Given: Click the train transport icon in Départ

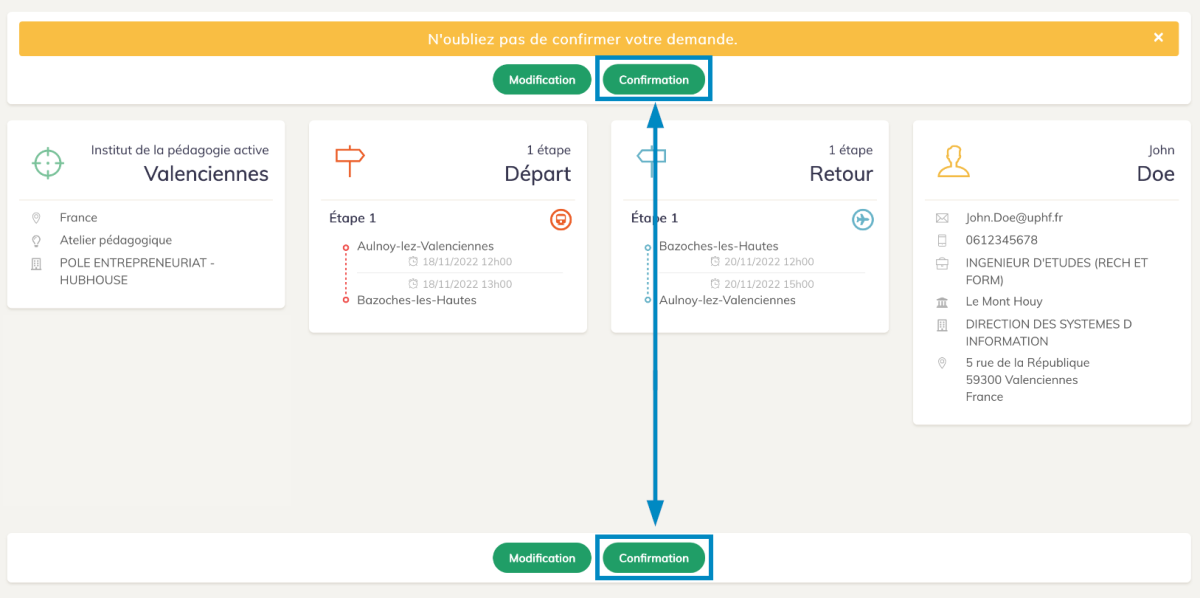Looking at the screenshot, I should pyautogui.click(x=561, y=219).
